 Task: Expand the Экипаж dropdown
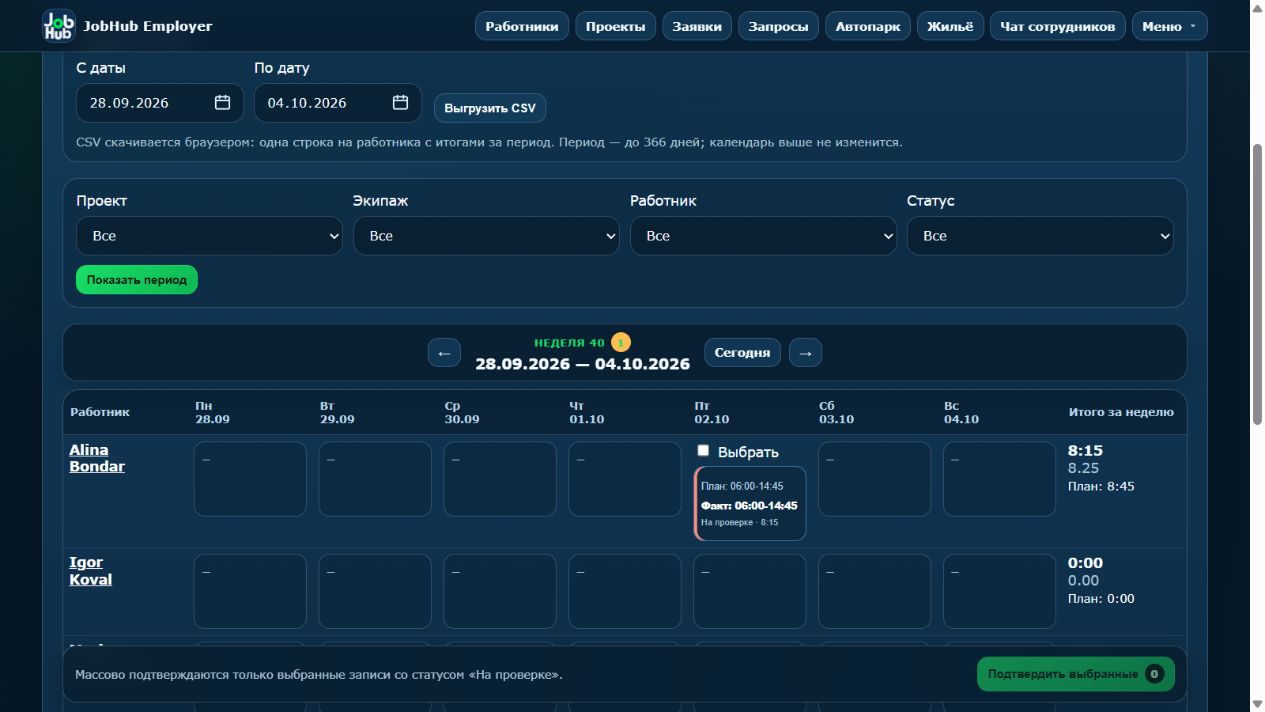coord(486,236)
